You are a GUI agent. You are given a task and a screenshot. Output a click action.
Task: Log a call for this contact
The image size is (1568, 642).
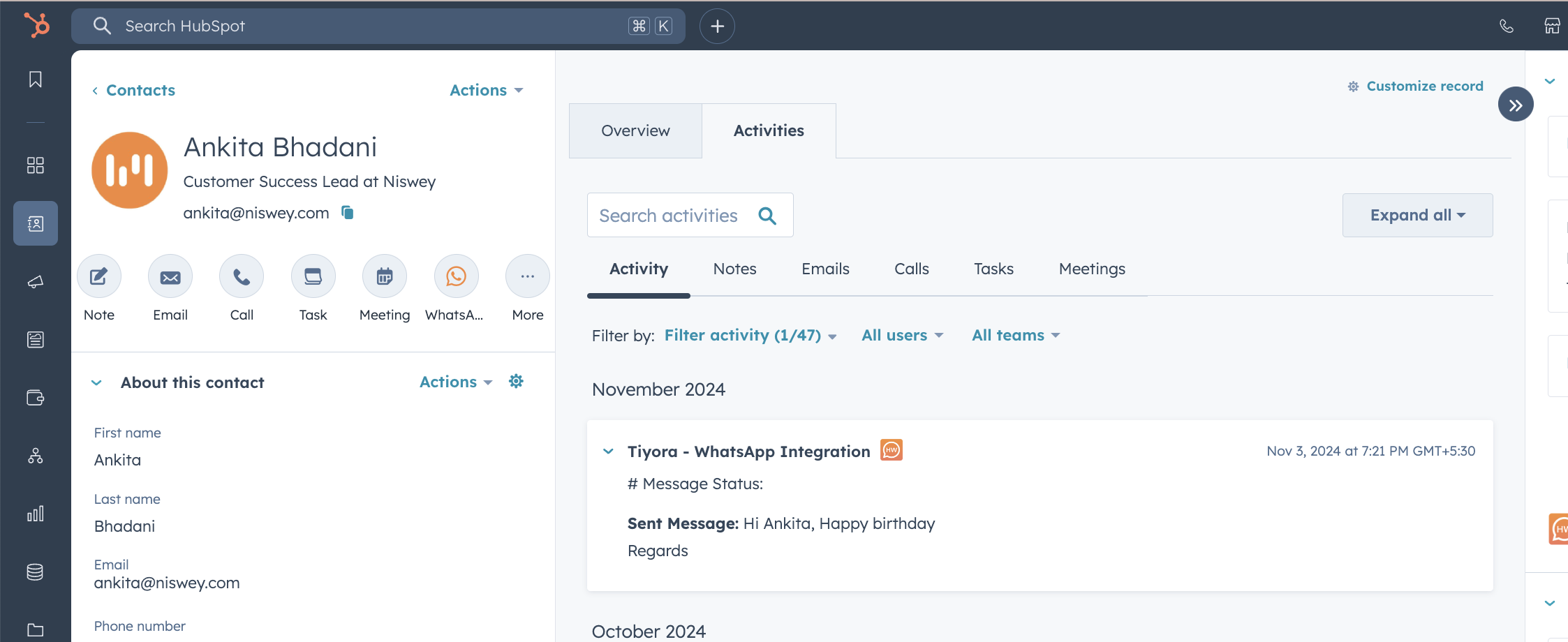(x=241, y=276)
